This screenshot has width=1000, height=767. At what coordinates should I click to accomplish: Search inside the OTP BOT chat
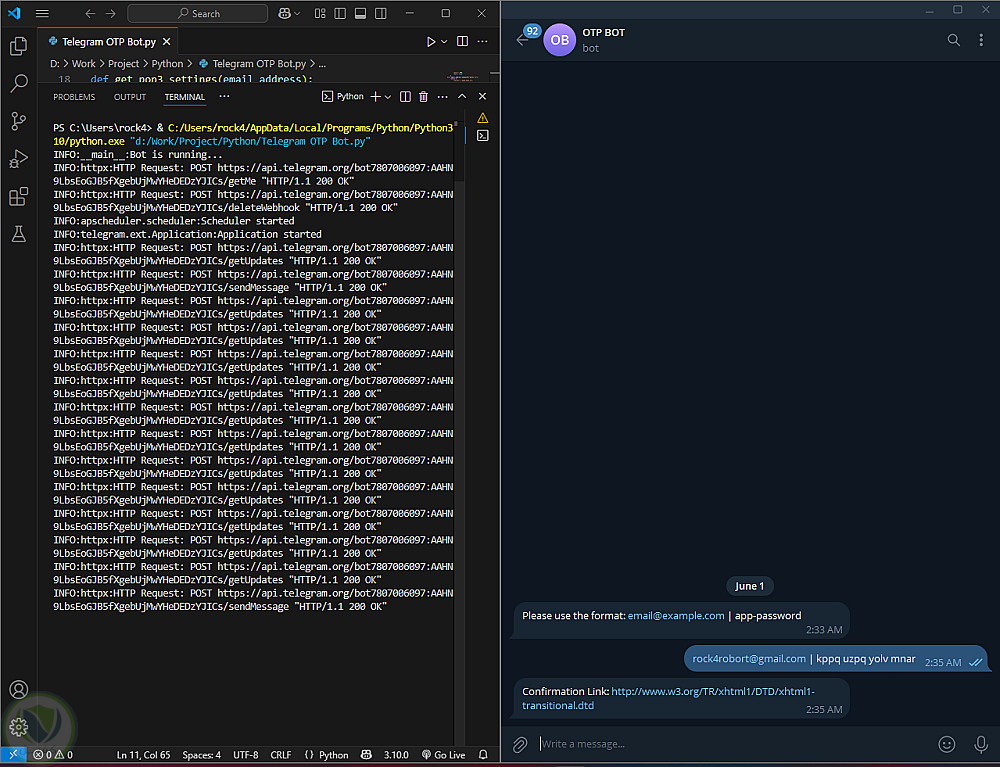click(x=953, y=40)
